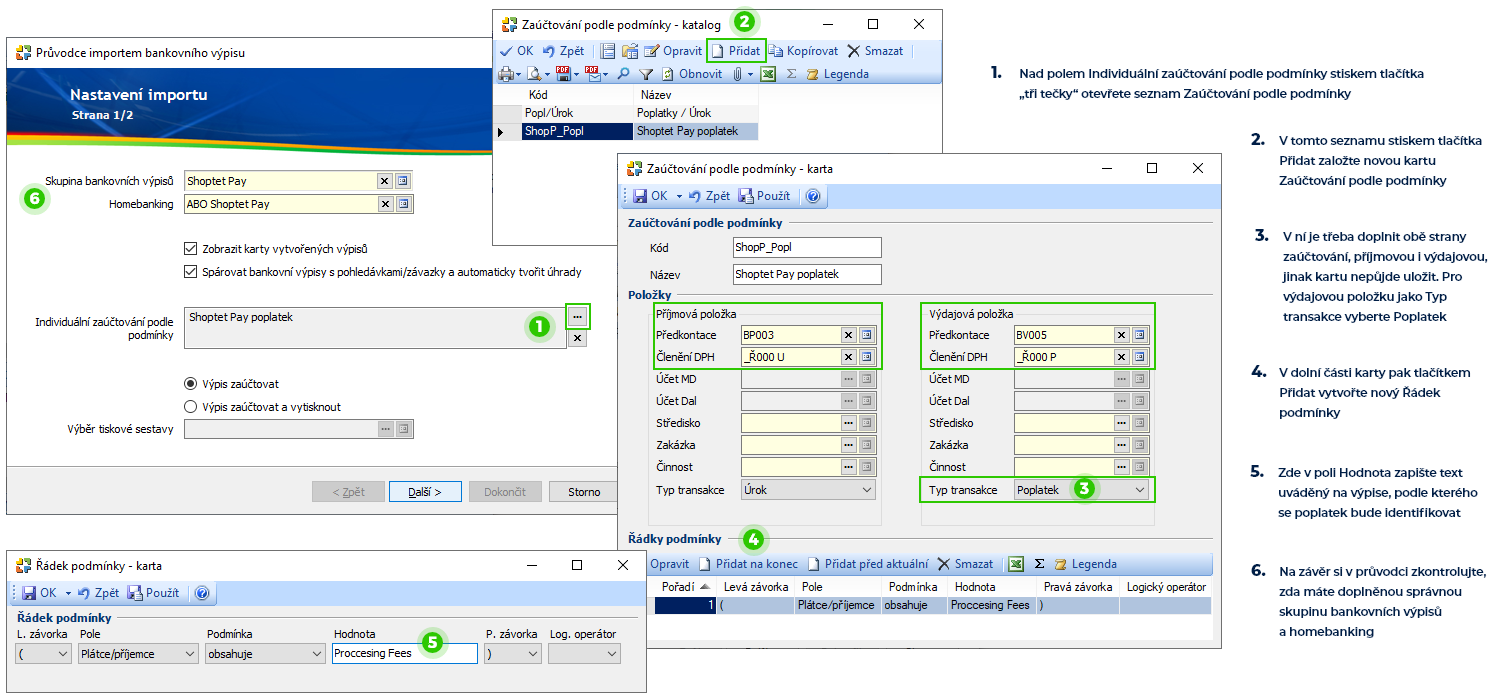Select Výpis zaúčtovat a vytisknout radio button
The width and height of the screenshot is (1500, 699).
191,407
